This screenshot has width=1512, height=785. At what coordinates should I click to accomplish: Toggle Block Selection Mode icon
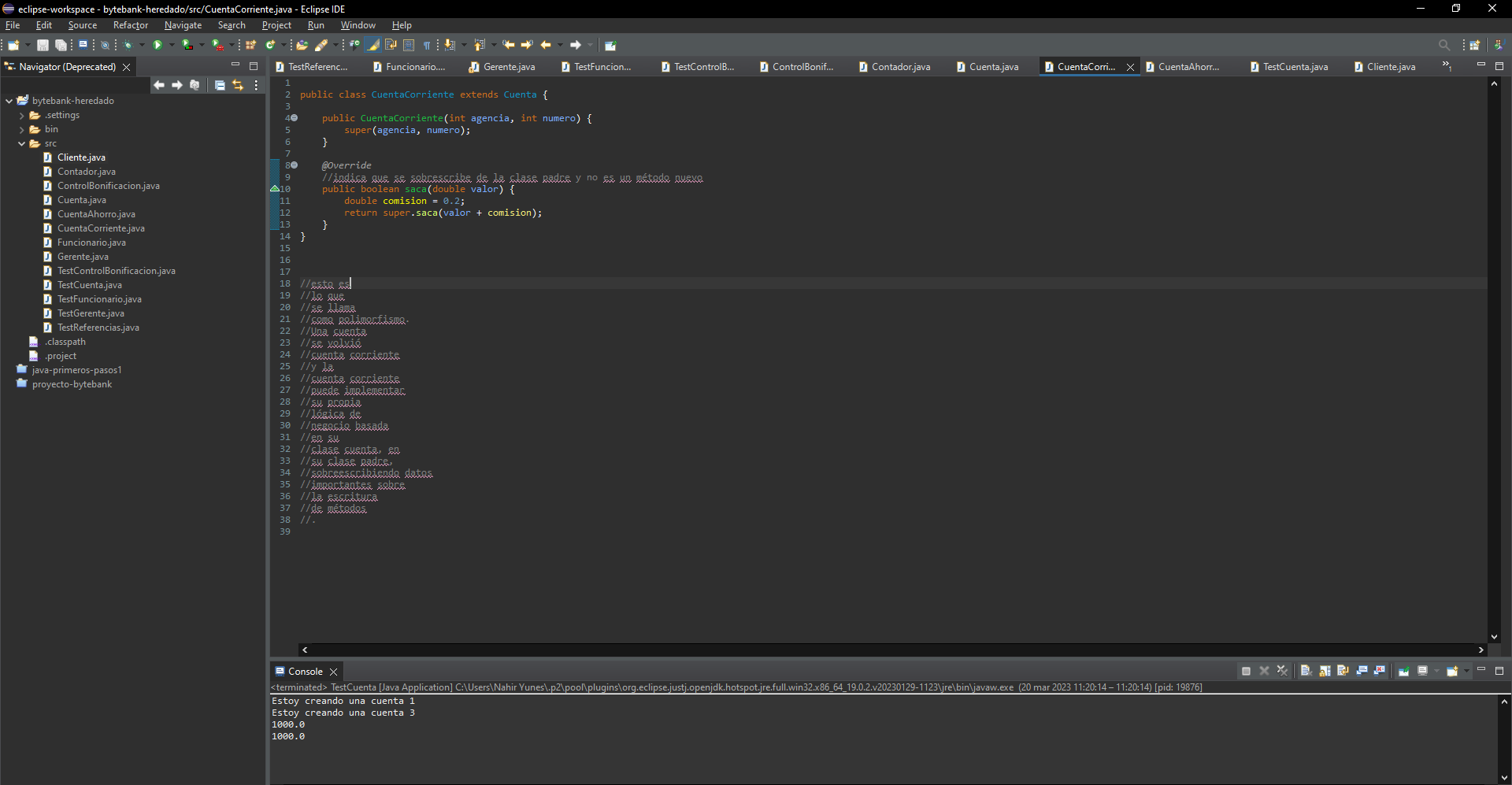[409, 45]
